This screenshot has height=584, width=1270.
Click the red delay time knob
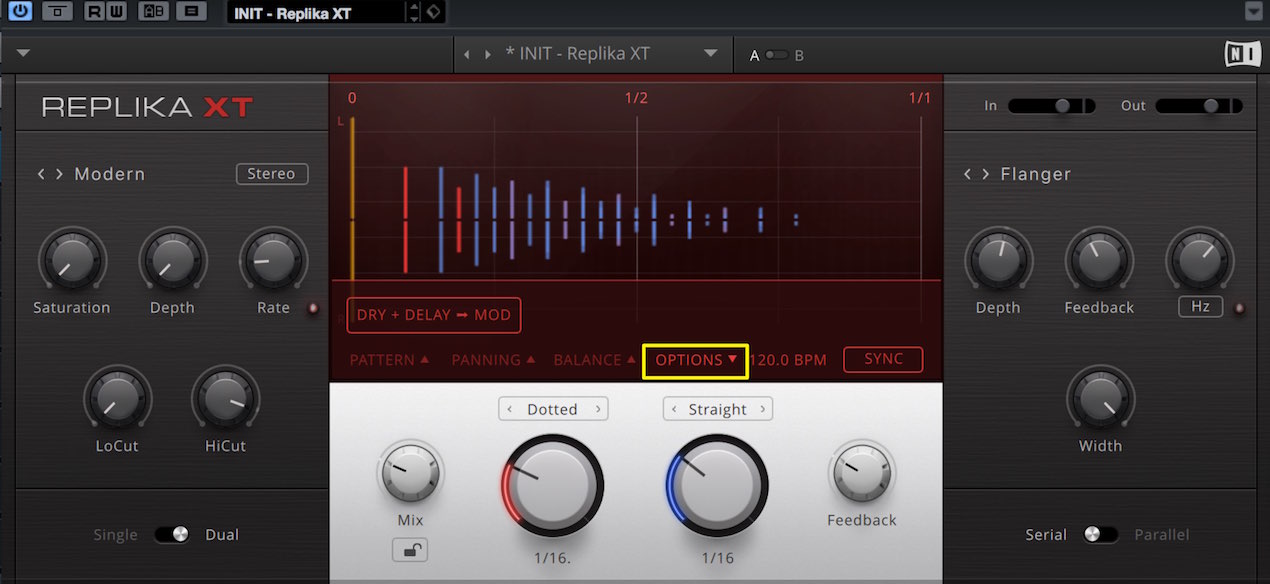pos(552,487)
